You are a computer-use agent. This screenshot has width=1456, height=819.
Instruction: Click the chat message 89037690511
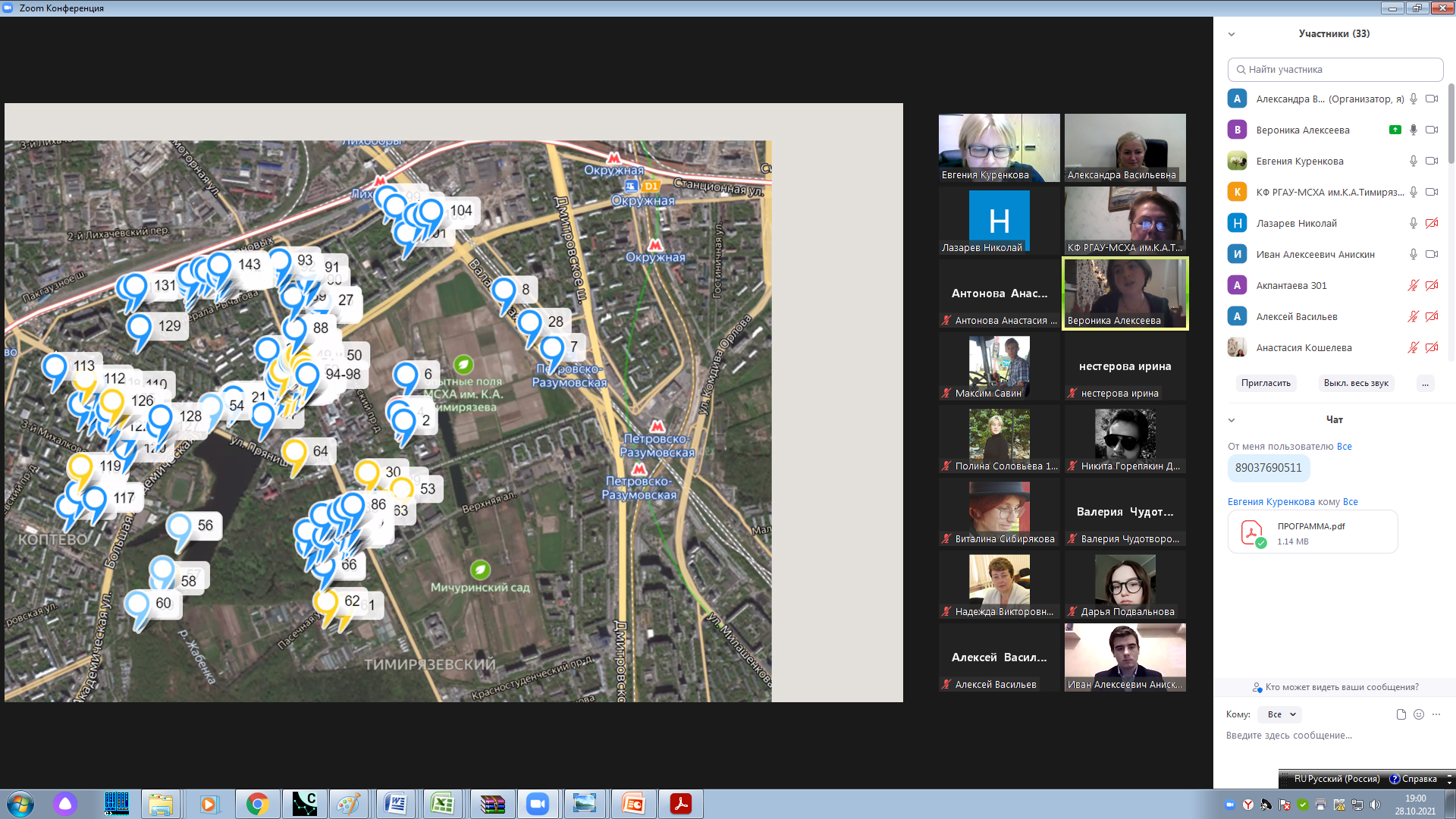tap(1268, 468)
